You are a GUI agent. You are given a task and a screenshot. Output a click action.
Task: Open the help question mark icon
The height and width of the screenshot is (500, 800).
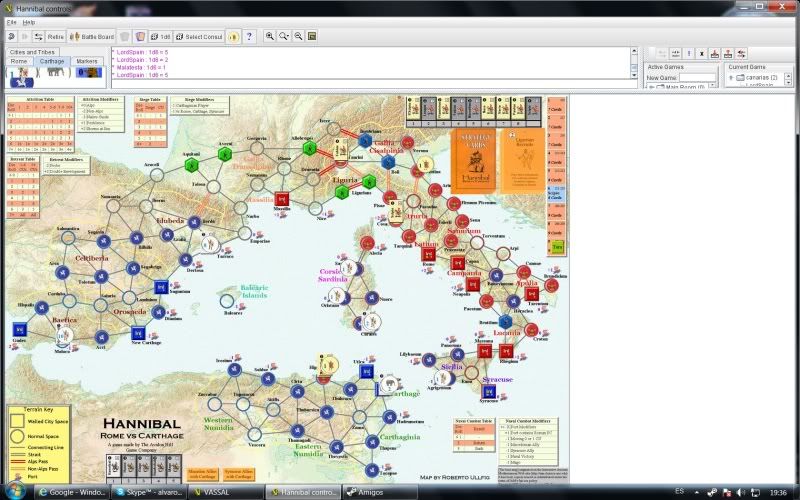(x=249, y=37)
